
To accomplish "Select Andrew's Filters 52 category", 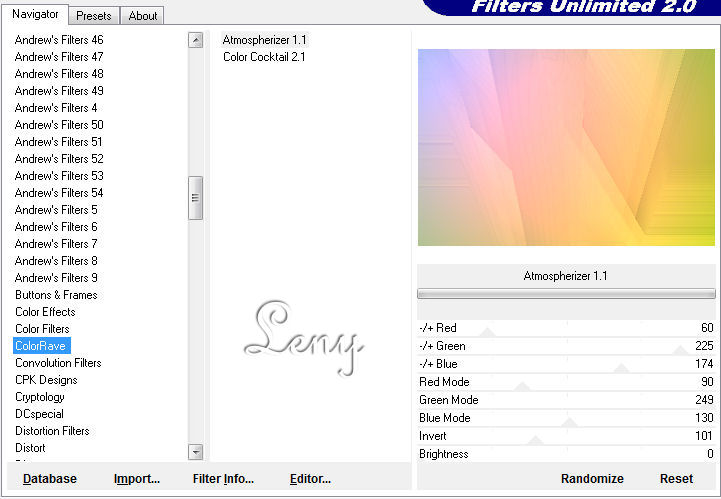I will [x=59, y=159].
